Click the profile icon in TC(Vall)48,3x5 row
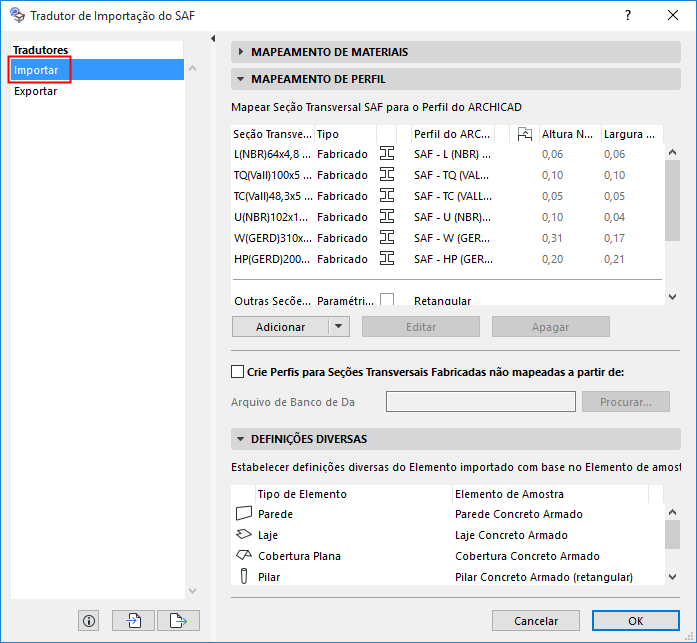 tap(387, 196)
